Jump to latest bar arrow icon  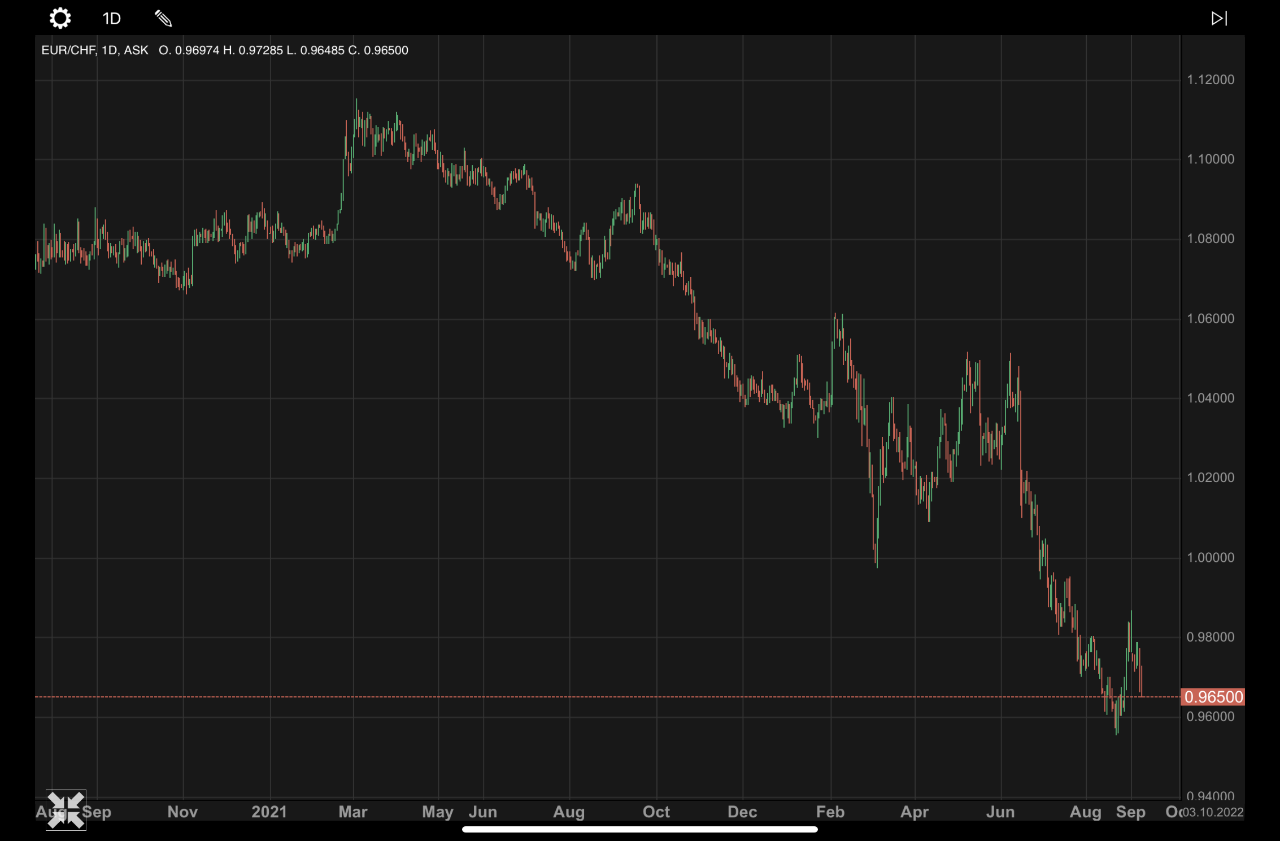point(1219,18)
